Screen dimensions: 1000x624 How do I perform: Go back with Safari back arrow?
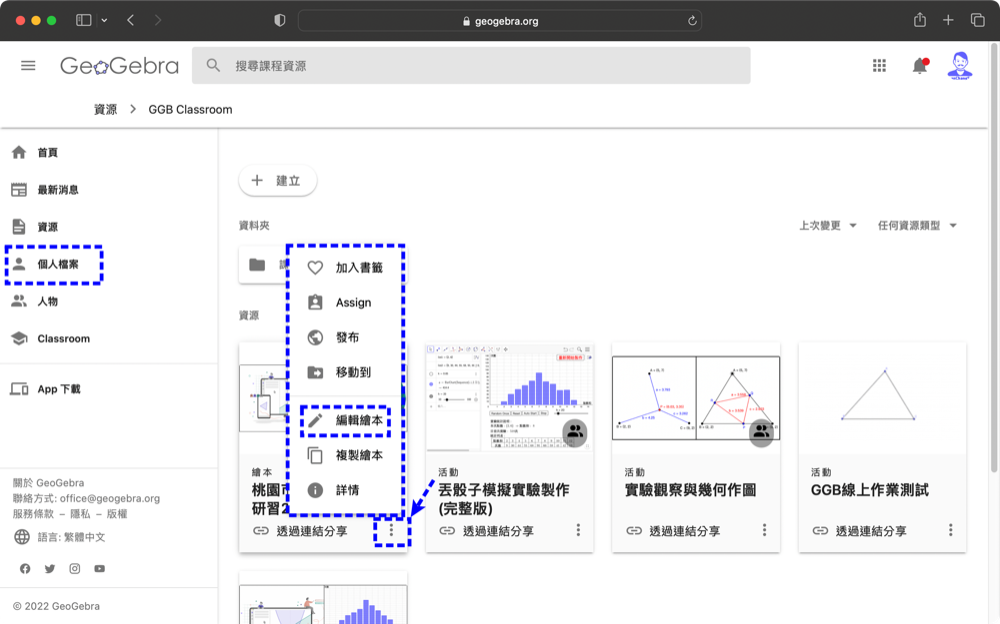coord(131,20)
